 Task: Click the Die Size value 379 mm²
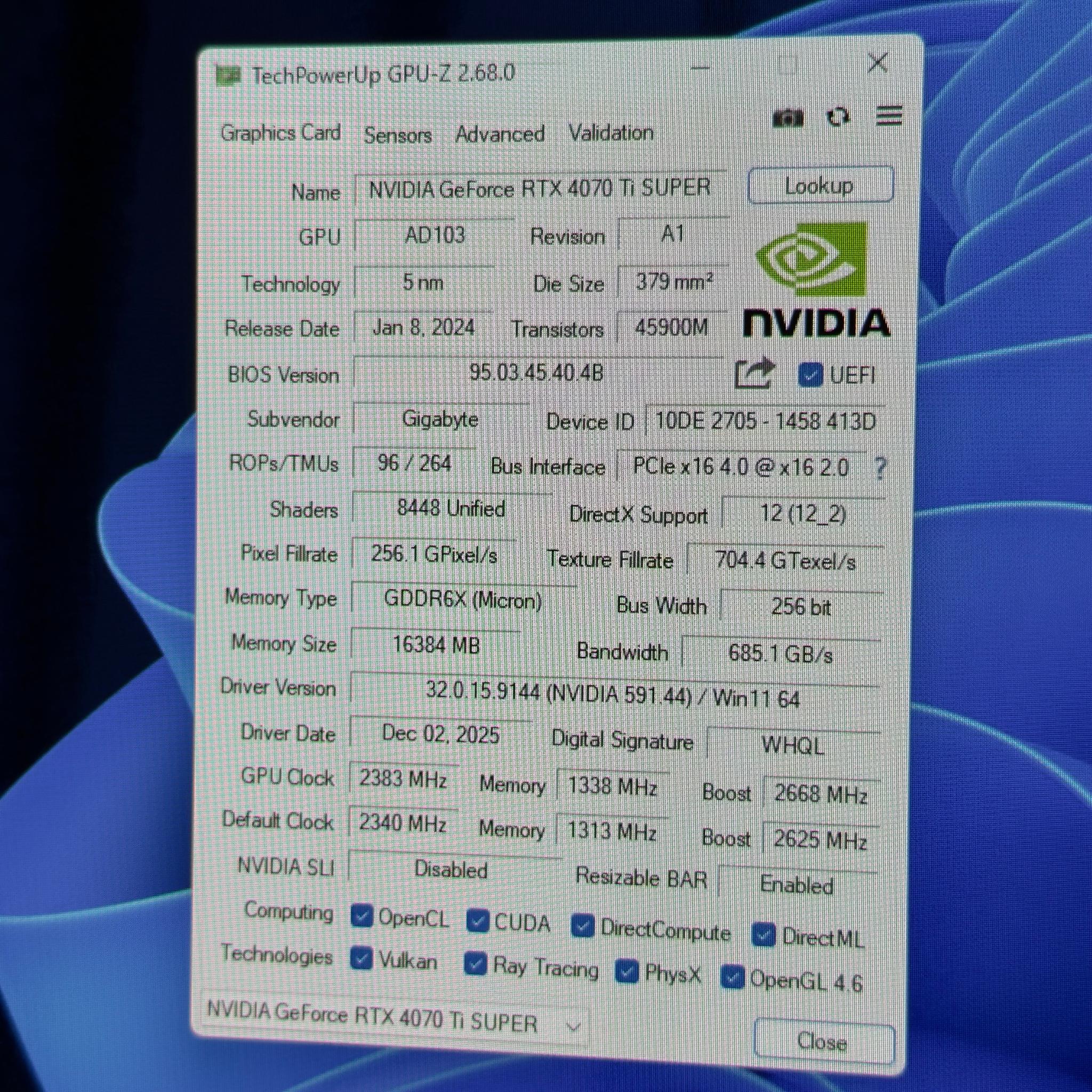(672, 281)
